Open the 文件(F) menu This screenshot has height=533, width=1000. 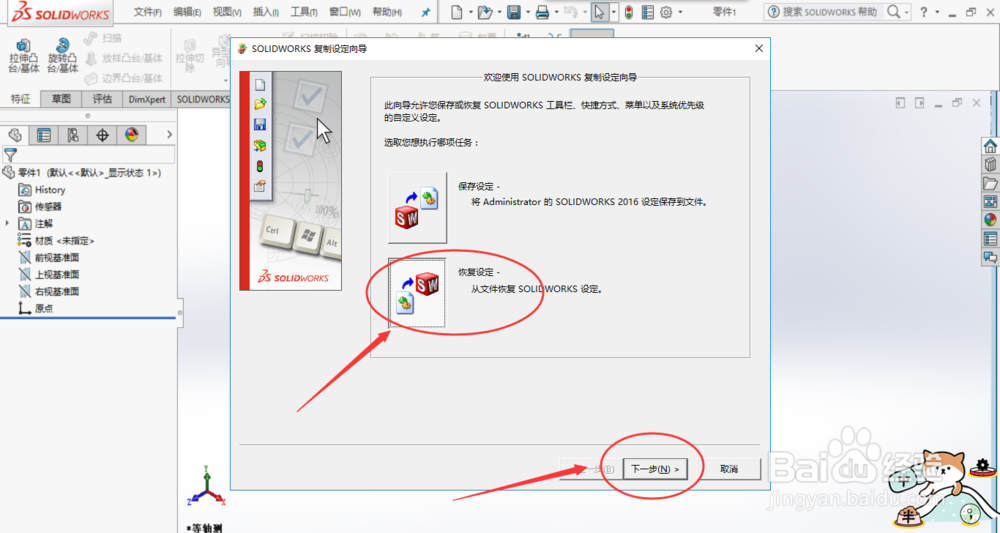tap(148, 12)
